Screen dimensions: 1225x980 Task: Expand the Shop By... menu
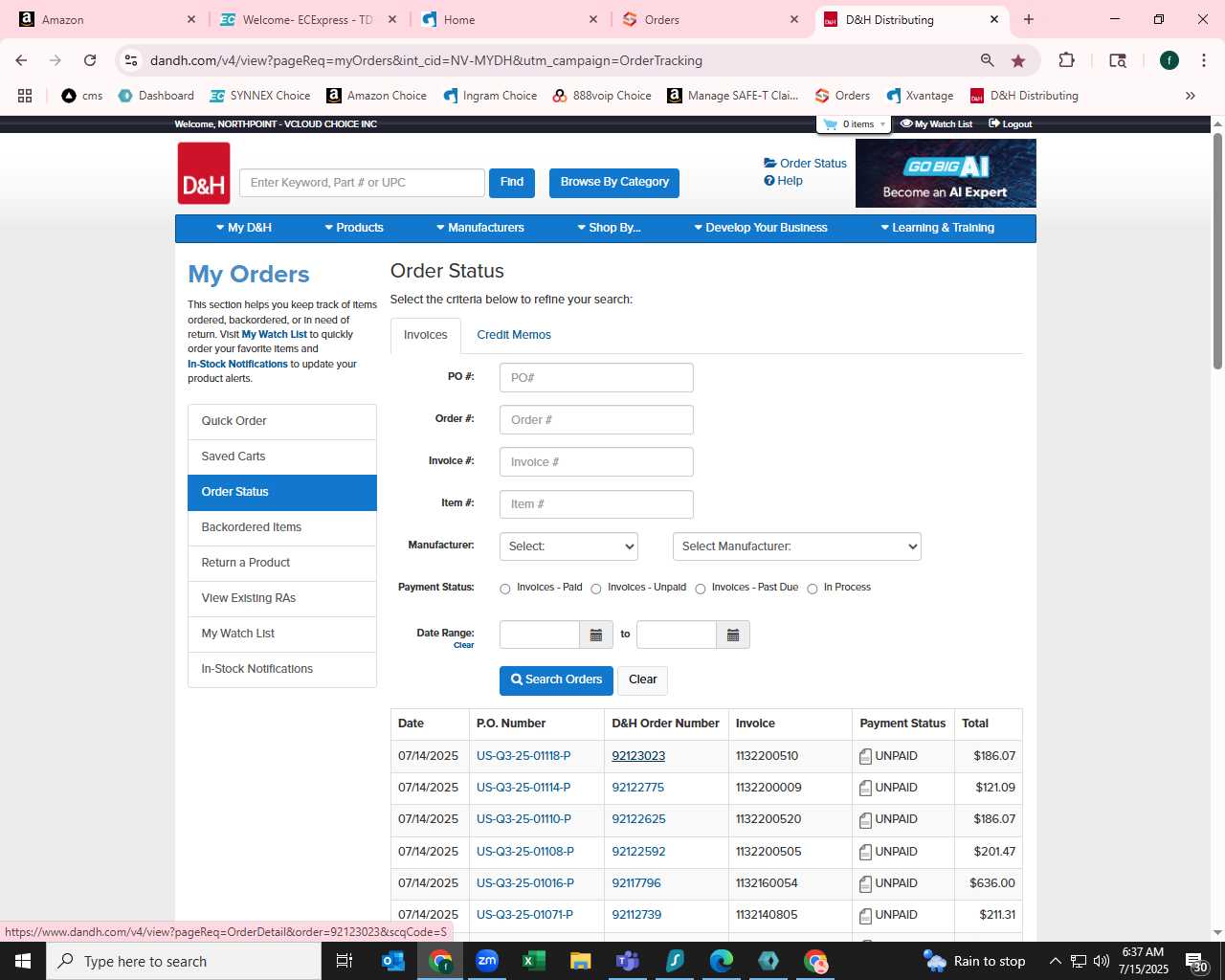609,228
